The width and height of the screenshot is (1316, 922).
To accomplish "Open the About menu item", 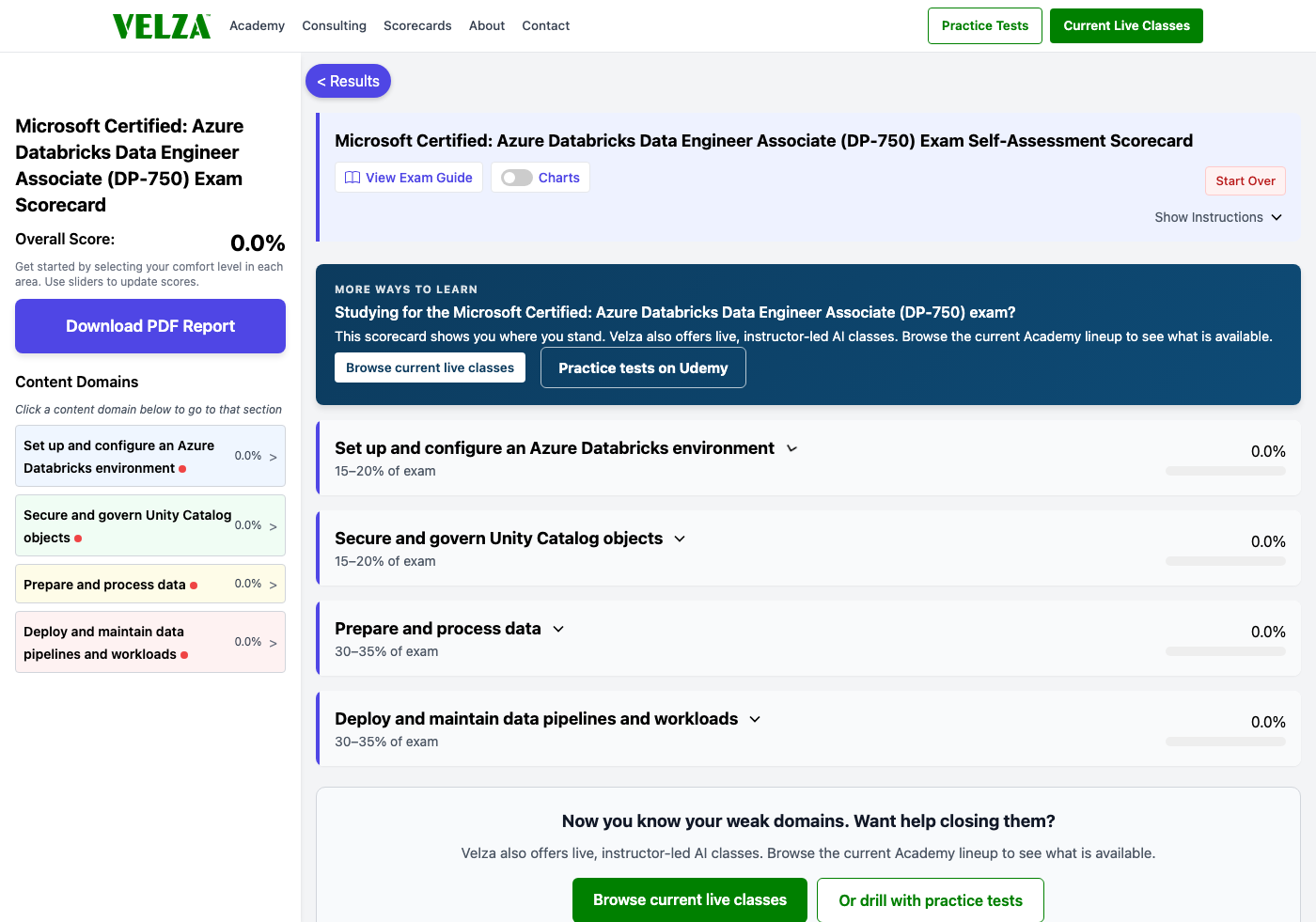I will pos(487,25).
